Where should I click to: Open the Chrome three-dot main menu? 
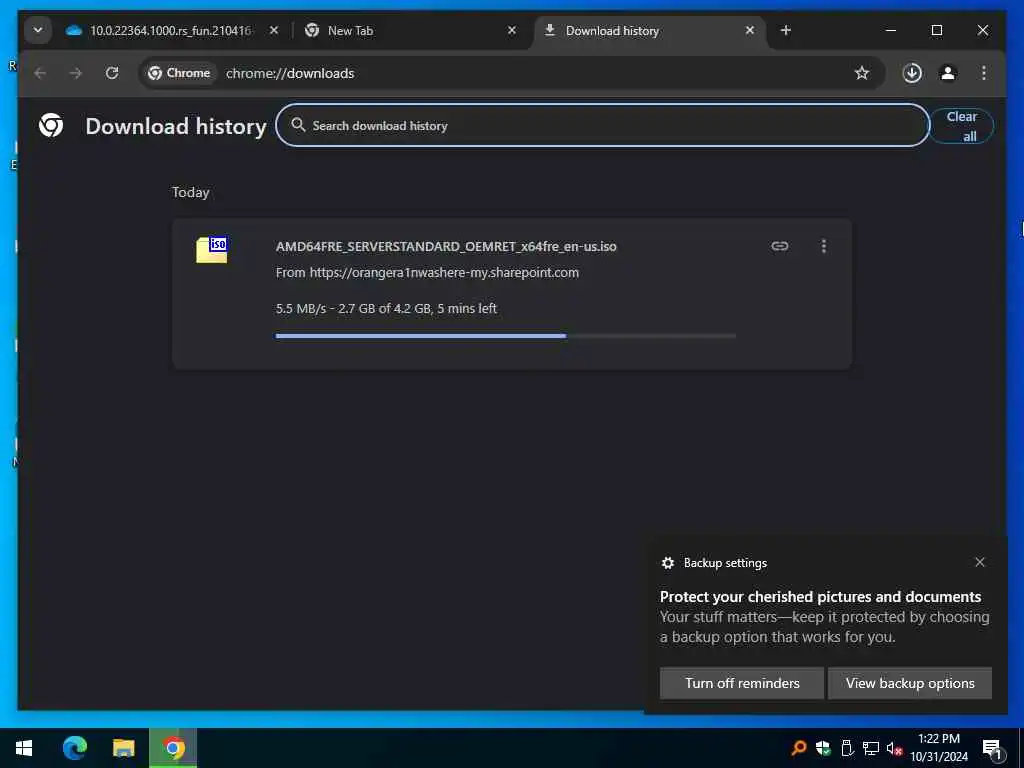pos(984,73)
